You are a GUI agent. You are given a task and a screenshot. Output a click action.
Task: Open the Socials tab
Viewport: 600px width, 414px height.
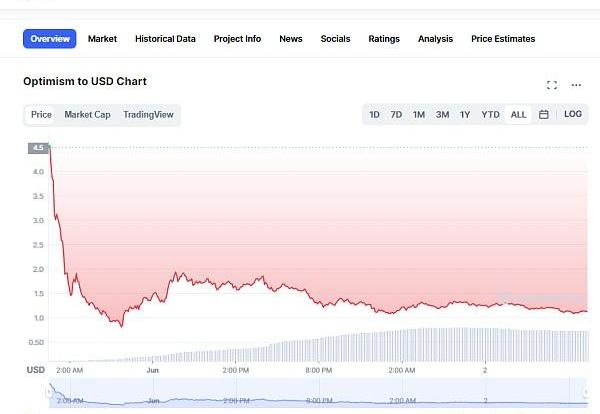pyautogui.click(x=335, y=39)
